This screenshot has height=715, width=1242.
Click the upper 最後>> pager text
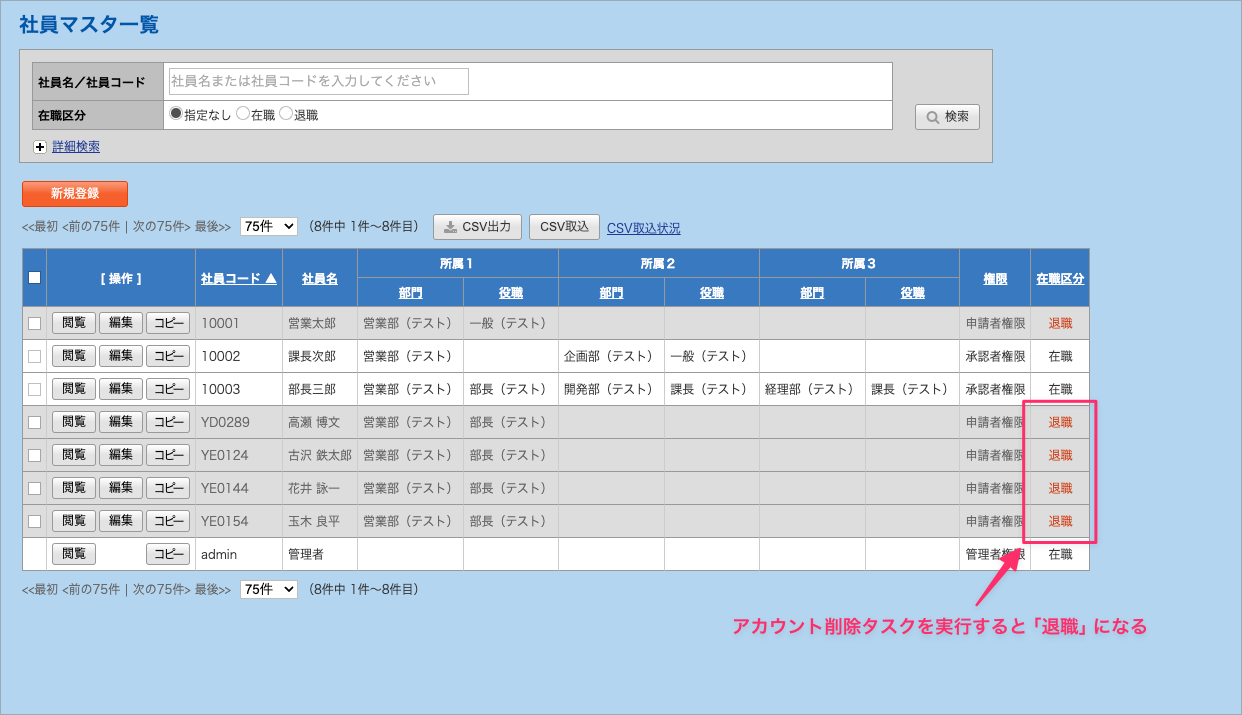[213, 228]
